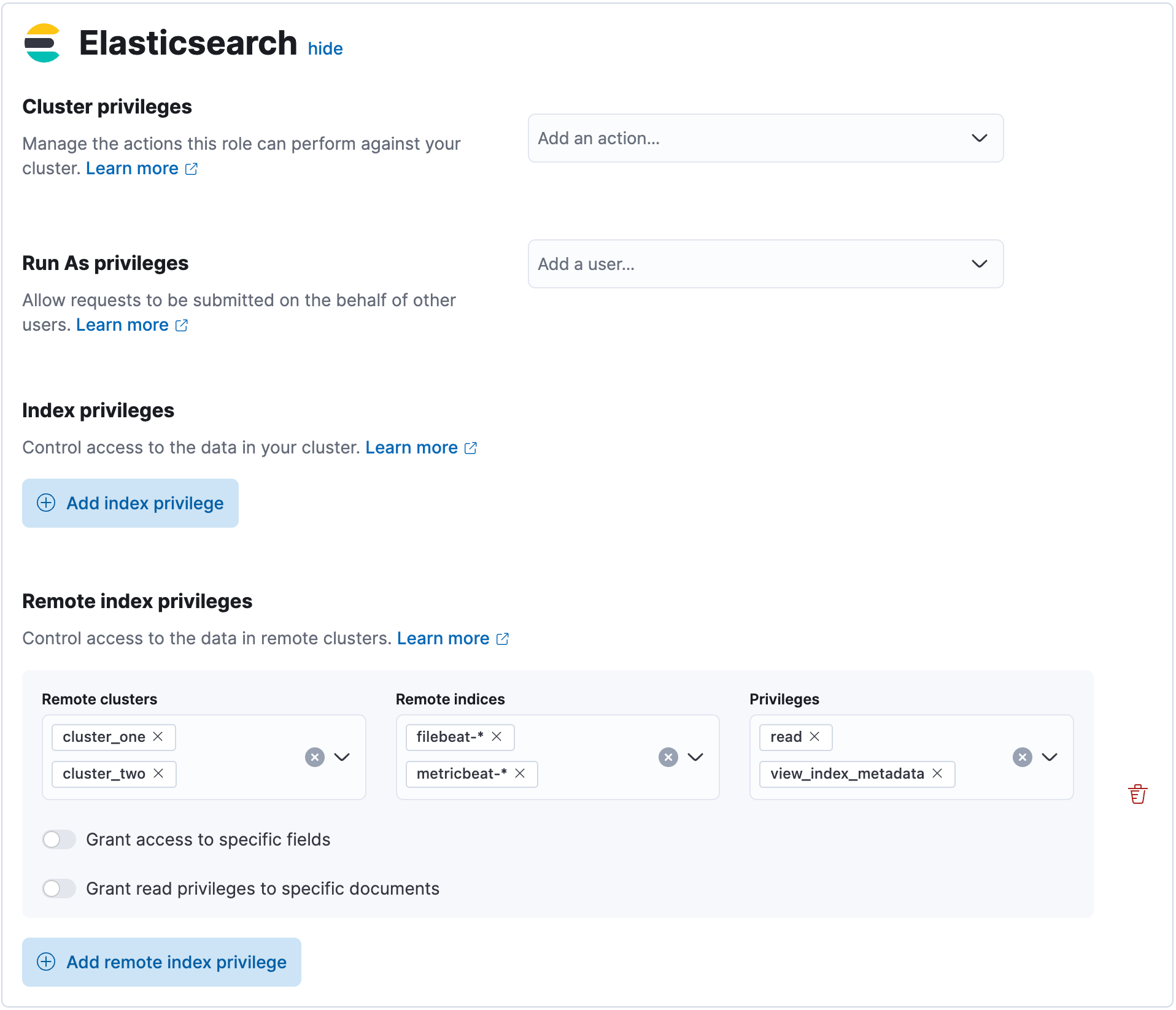Image resolution: width=1176 pixels, height=1010 pixels.
Task: Clear all selected privileges
Action: pos(1022,757)
